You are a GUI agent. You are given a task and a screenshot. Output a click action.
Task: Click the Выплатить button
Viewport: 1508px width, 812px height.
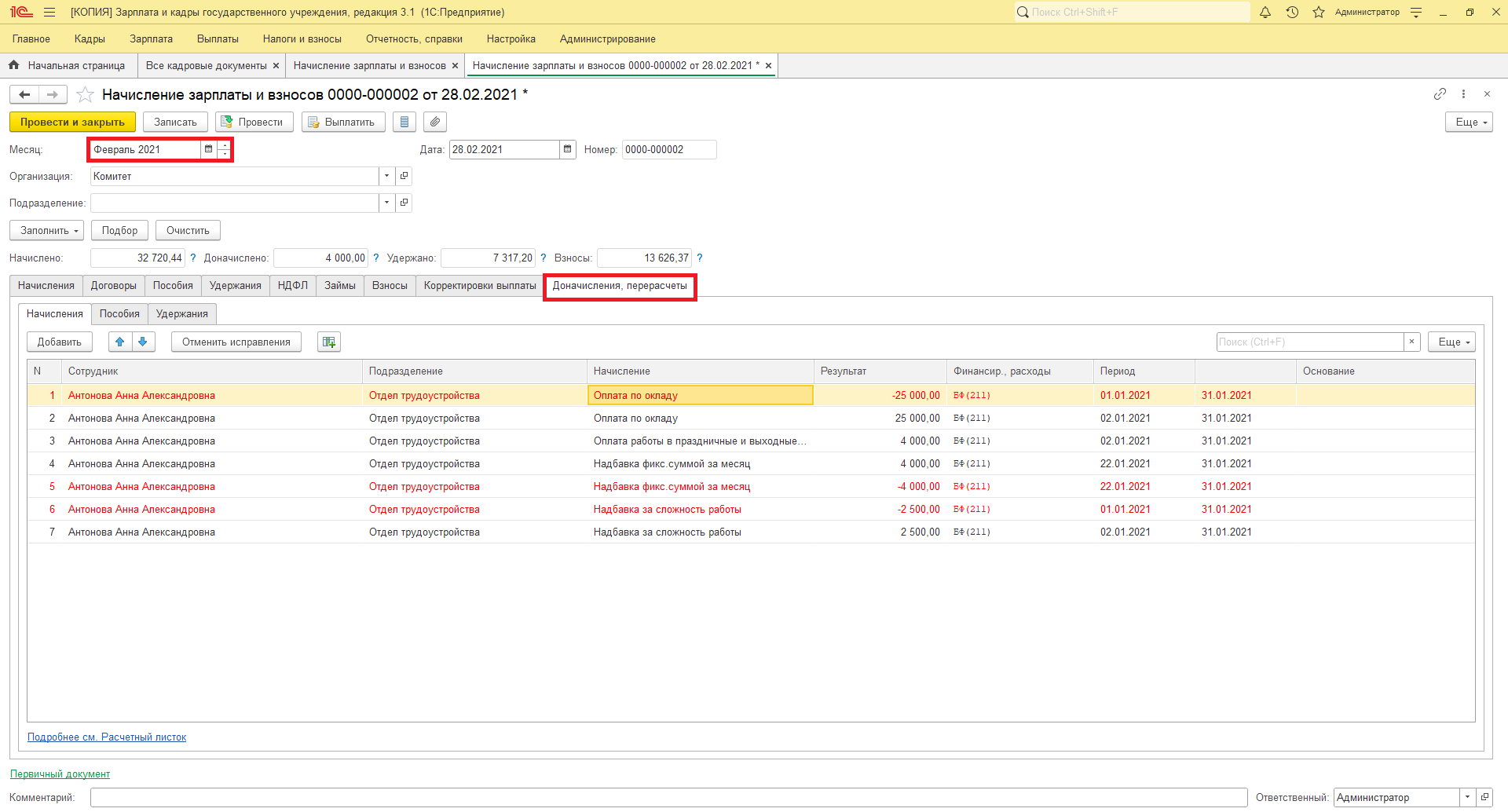click(x=343, y=122)
